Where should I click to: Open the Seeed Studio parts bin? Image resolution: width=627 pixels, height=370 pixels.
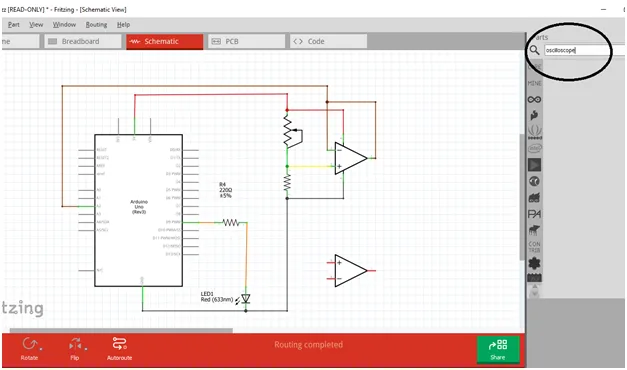click(x=535, y=132)
